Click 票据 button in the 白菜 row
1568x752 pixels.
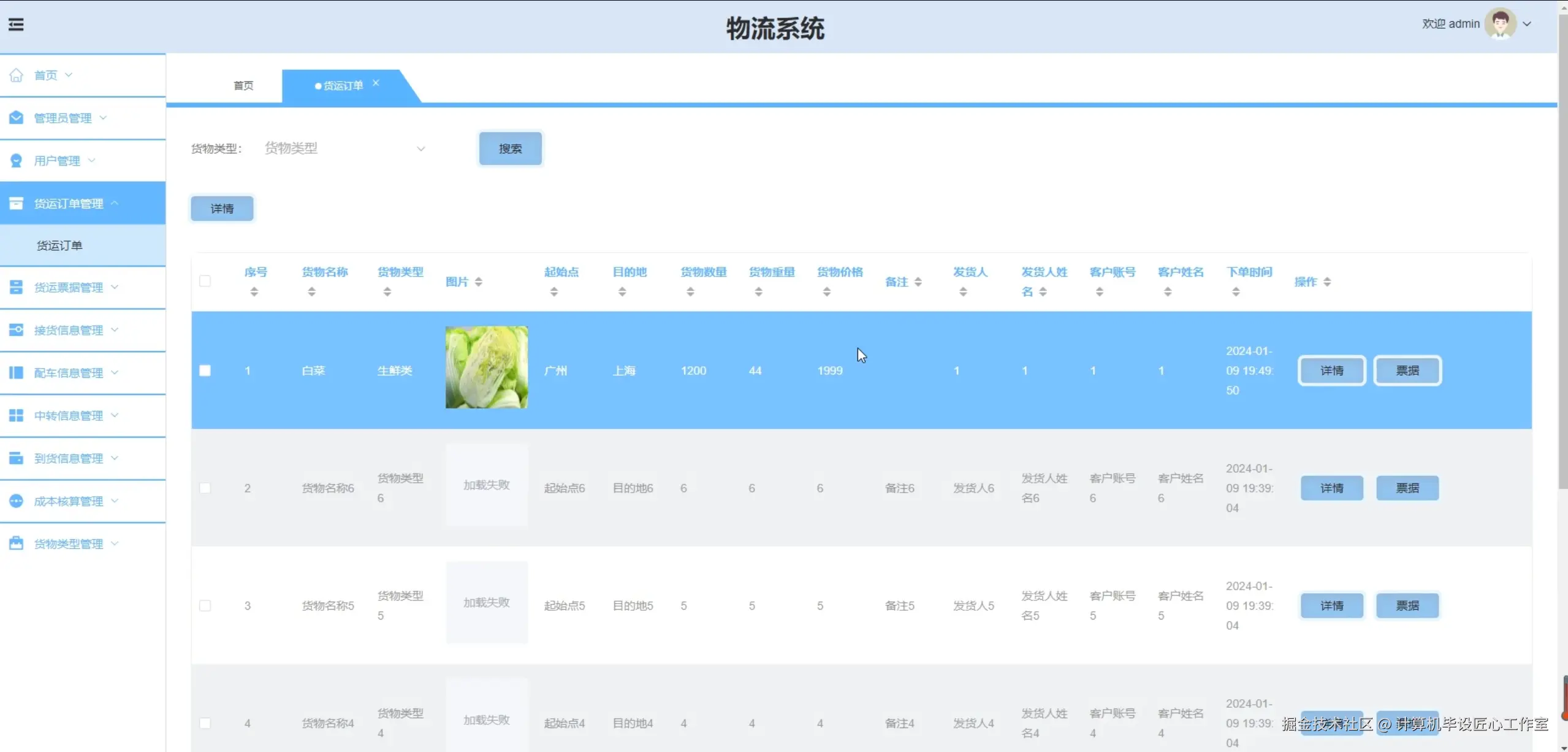(x=1407, y=370)
